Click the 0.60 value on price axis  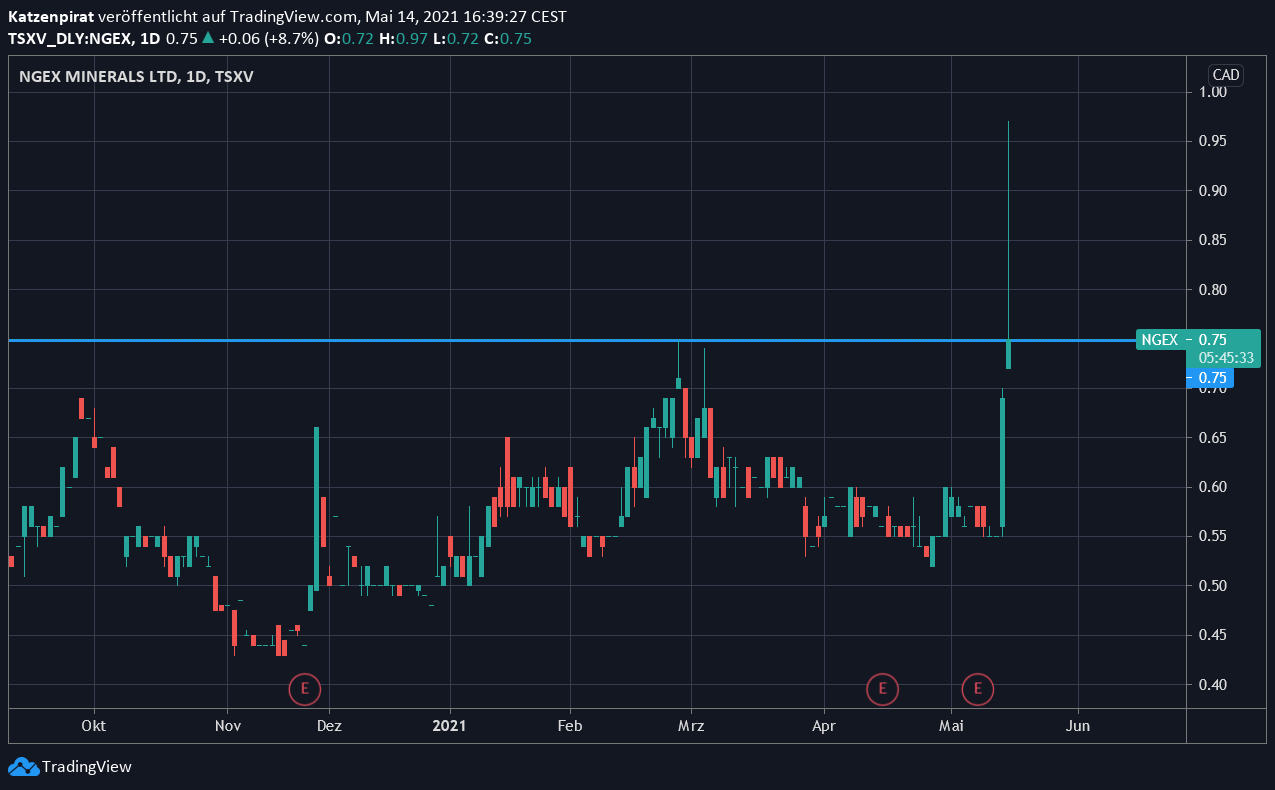(1213, 487)
